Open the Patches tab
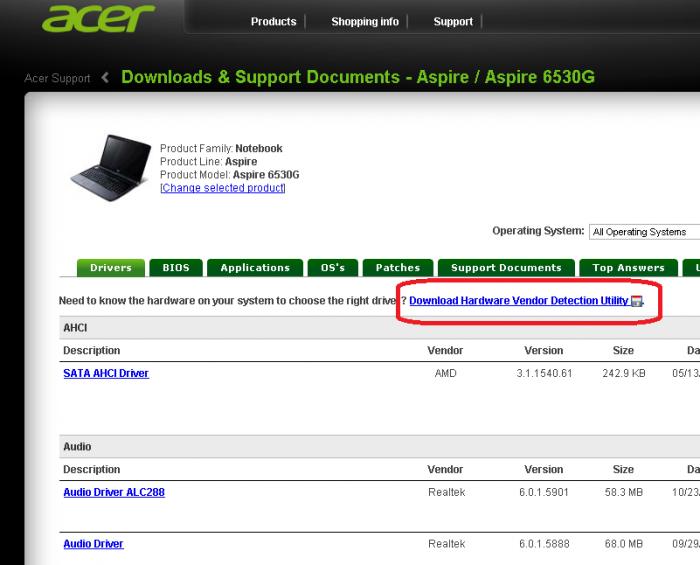 pos(398,268)
